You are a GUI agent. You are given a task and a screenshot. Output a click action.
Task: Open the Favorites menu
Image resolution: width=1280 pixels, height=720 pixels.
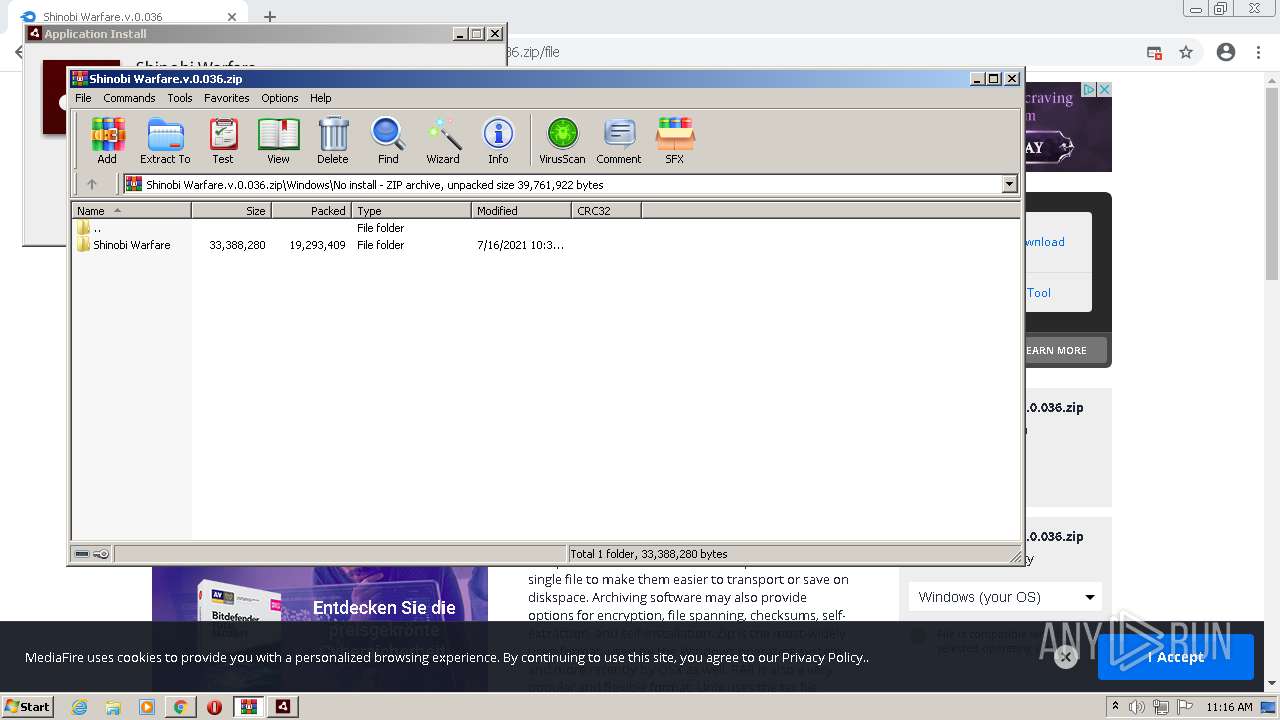[x=227, y=98]
